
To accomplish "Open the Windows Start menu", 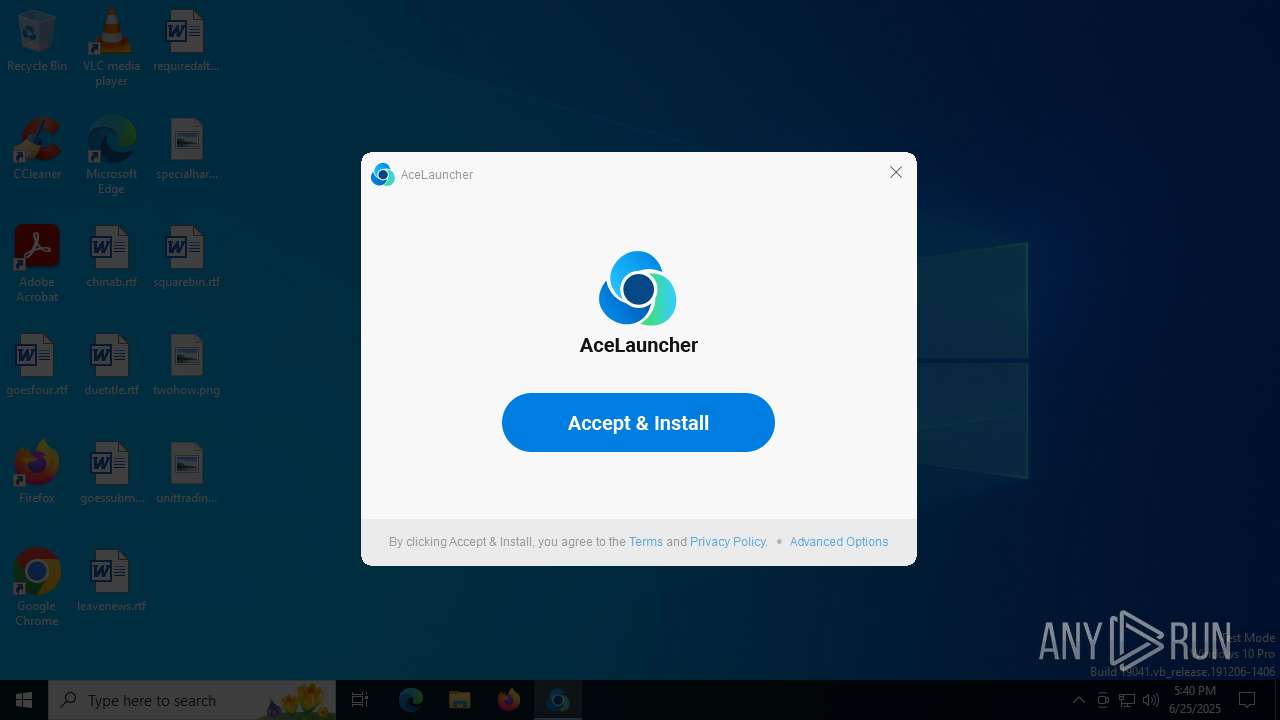I will click(24, 700).
